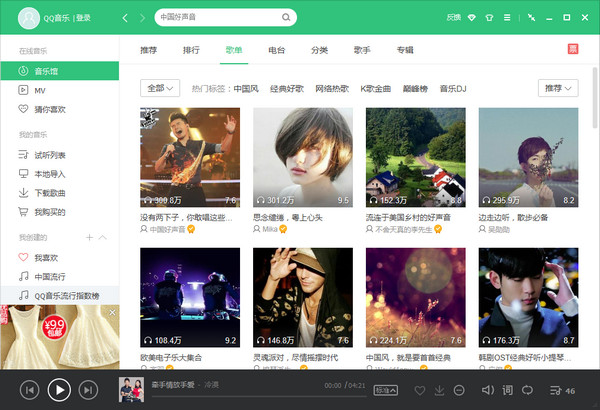Open the play queue list icon
The height and width of the screenshot is (410, 600).
coord(554,389)
